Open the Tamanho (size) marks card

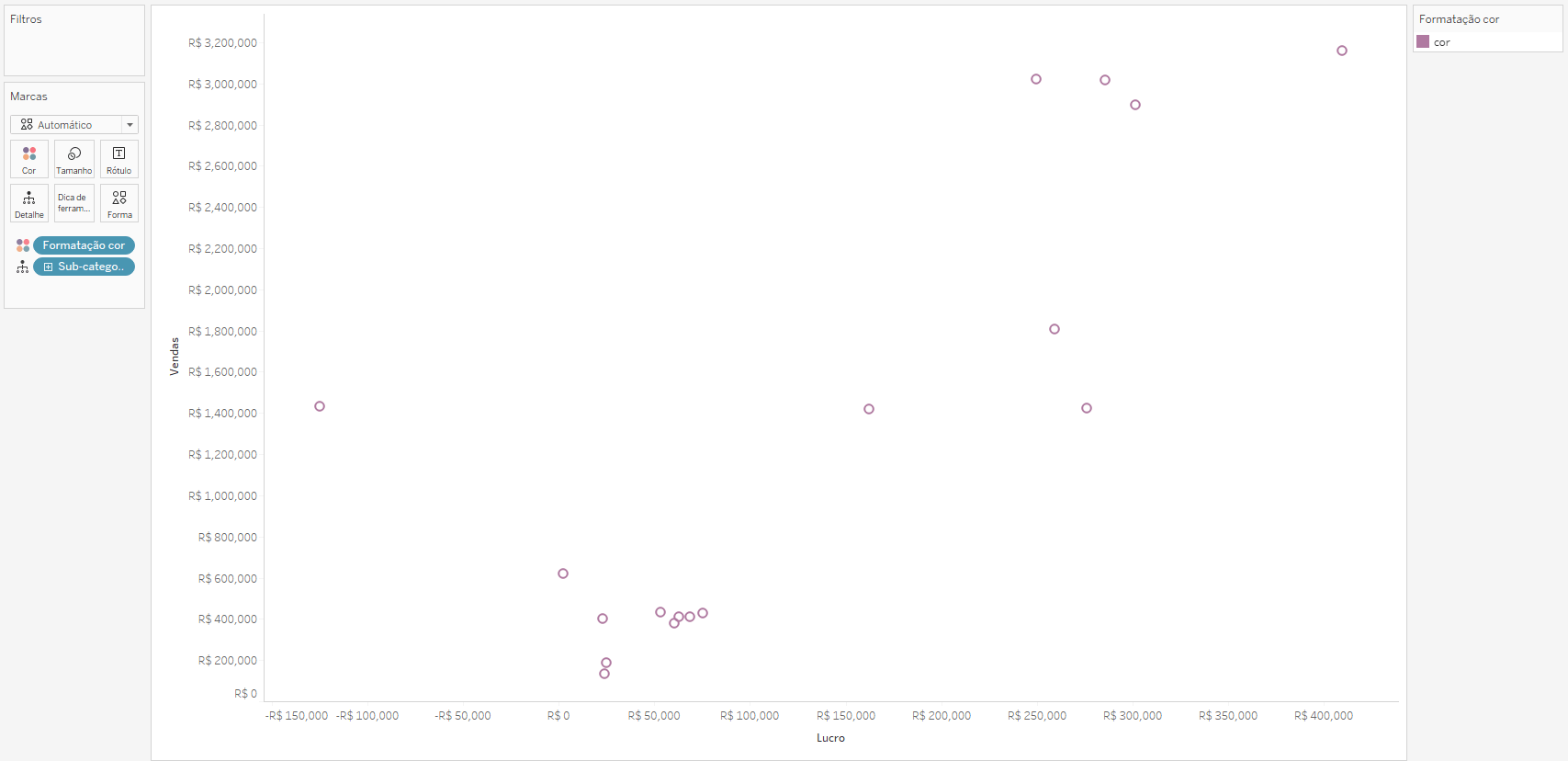(74, 159)
